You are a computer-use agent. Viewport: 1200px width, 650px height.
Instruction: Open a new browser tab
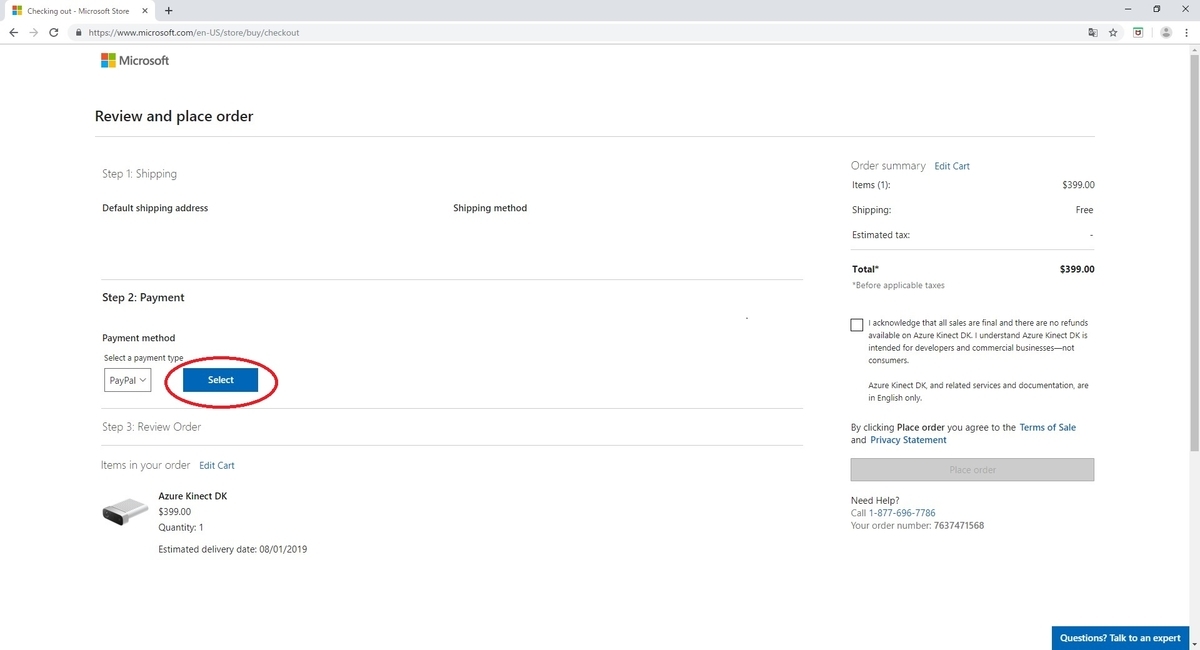point(168,10)
